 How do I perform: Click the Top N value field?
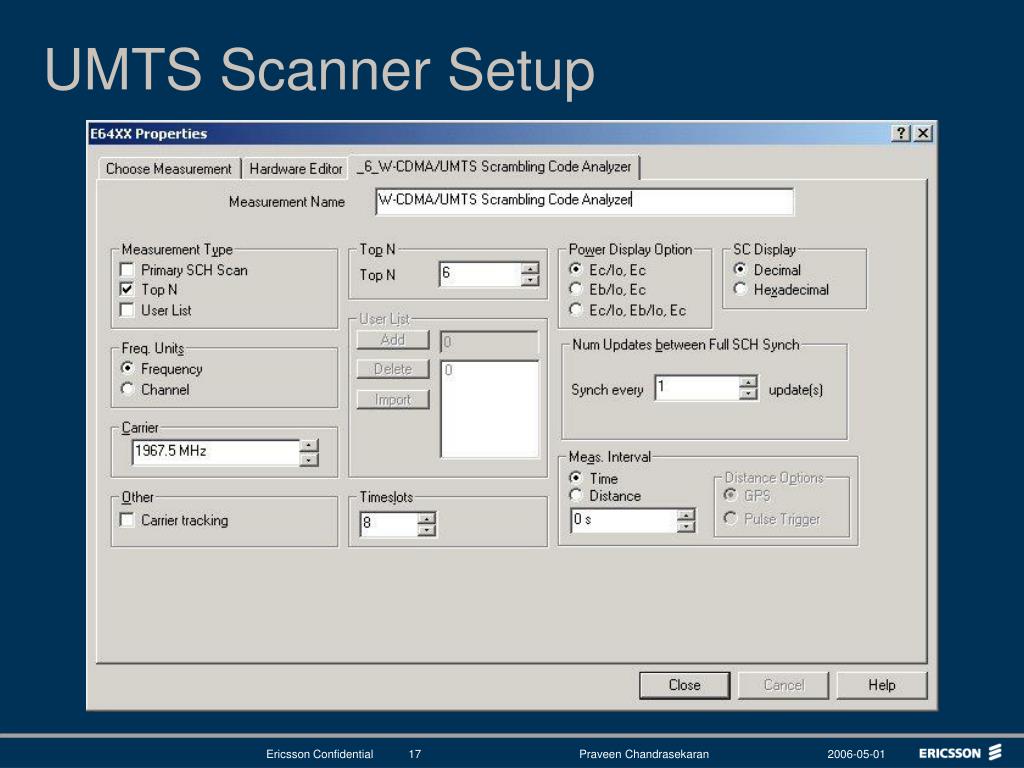point(480,274)
